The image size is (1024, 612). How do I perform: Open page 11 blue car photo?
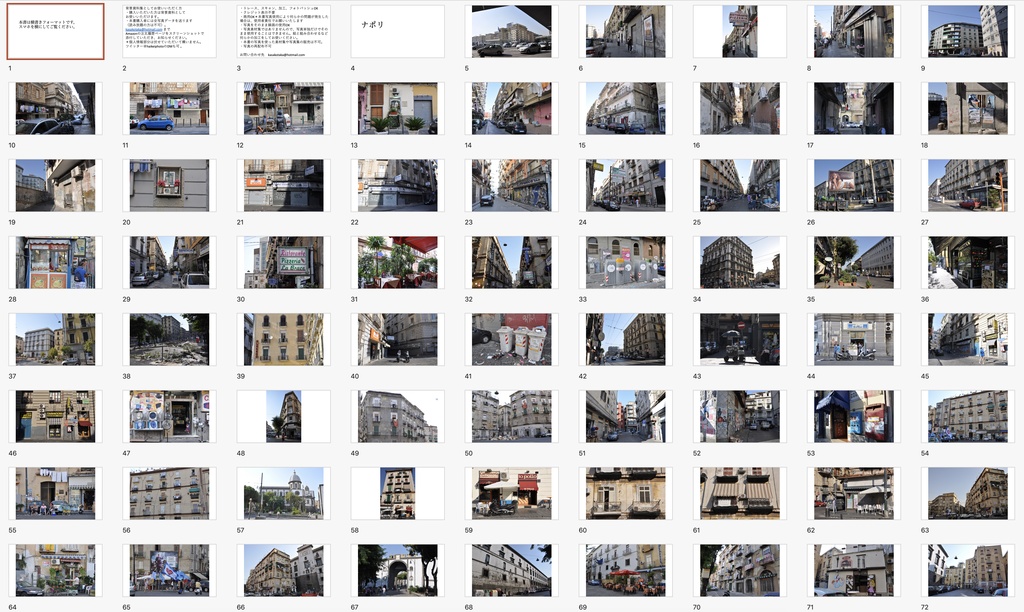click(170, 108)
